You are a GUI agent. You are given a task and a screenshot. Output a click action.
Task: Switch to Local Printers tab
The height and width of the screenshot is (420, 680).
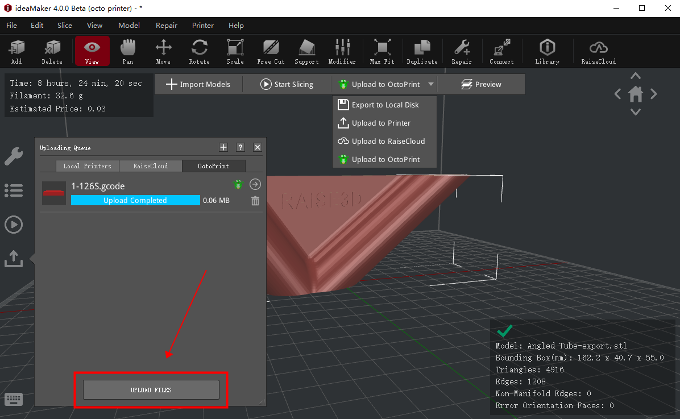click(x=87, y=166)
